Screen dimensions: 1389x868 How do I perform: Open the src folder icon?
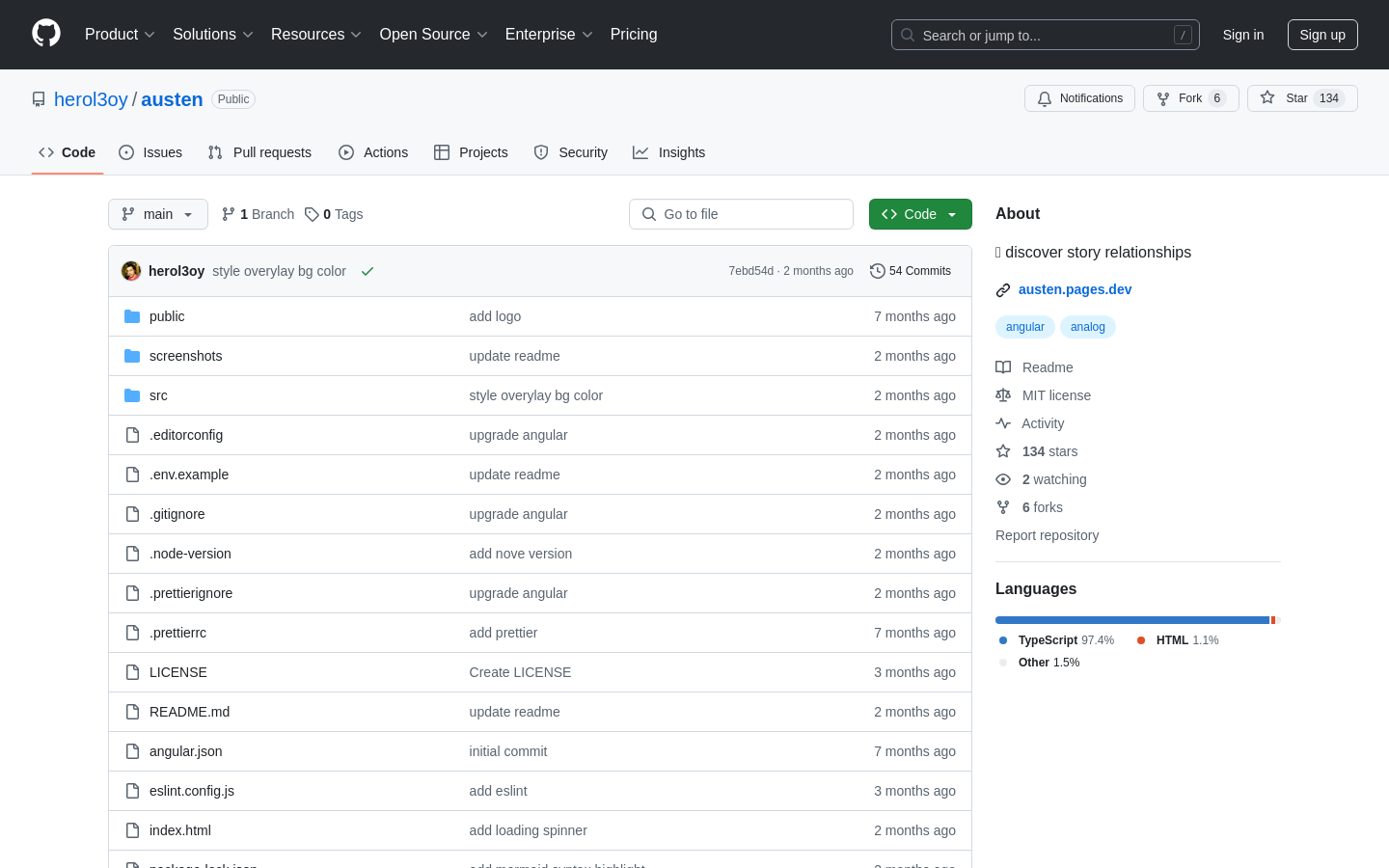pyautogui.click(x=132, y=395)
